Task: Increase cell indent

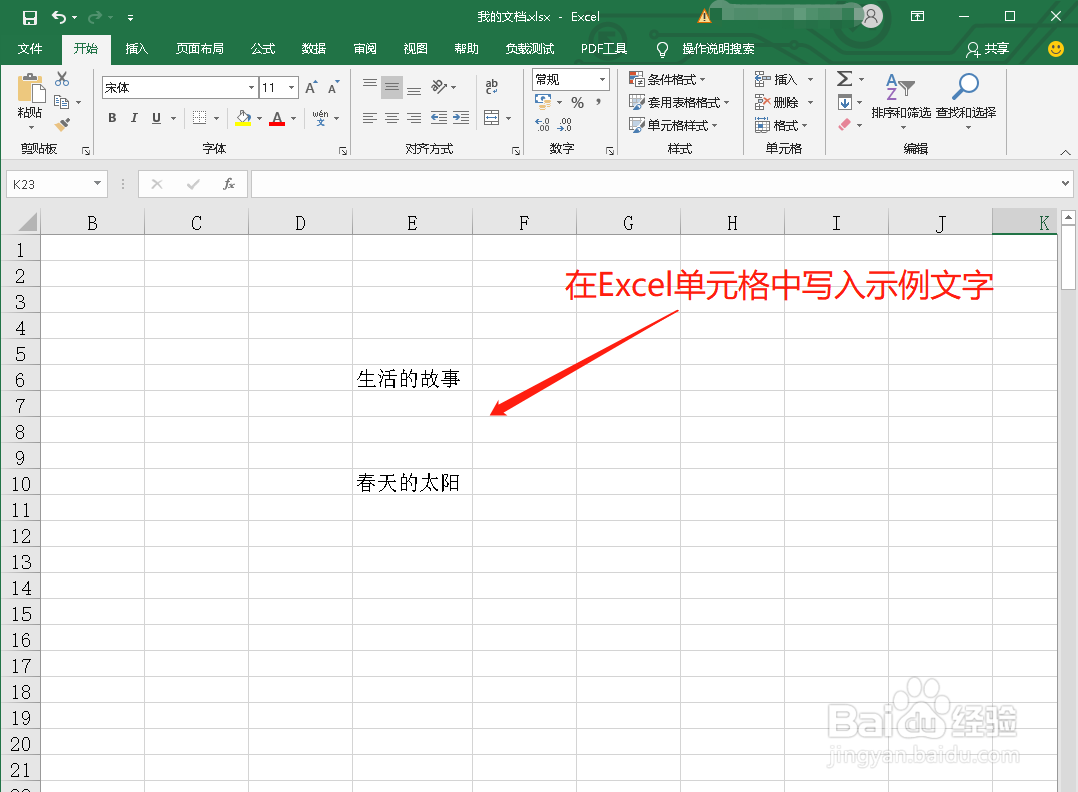Action: [461, 118]
